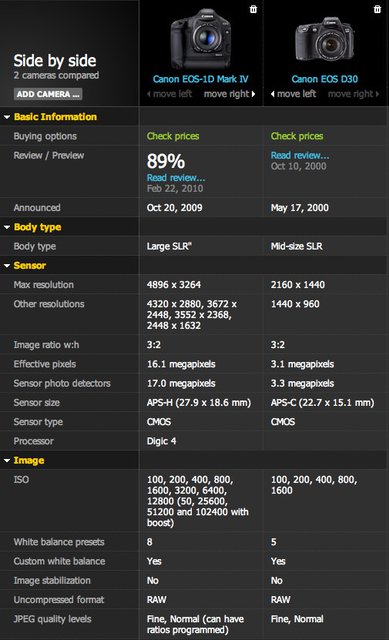Click 'APS-H (27.9 x 18.6 mm)' sensor size
The height and width of the screenshot is (640, 389).
[x=199, y=402]
